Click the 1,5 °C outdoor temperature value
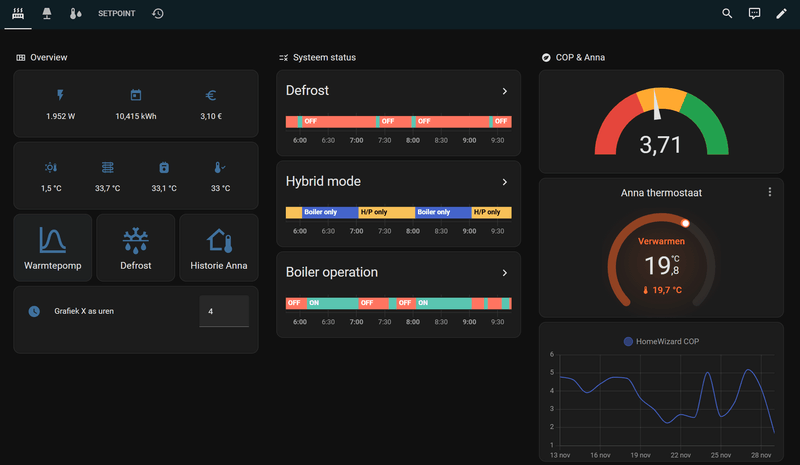The height and width of the screenshot is (465, 800). [x=51, y=188]
